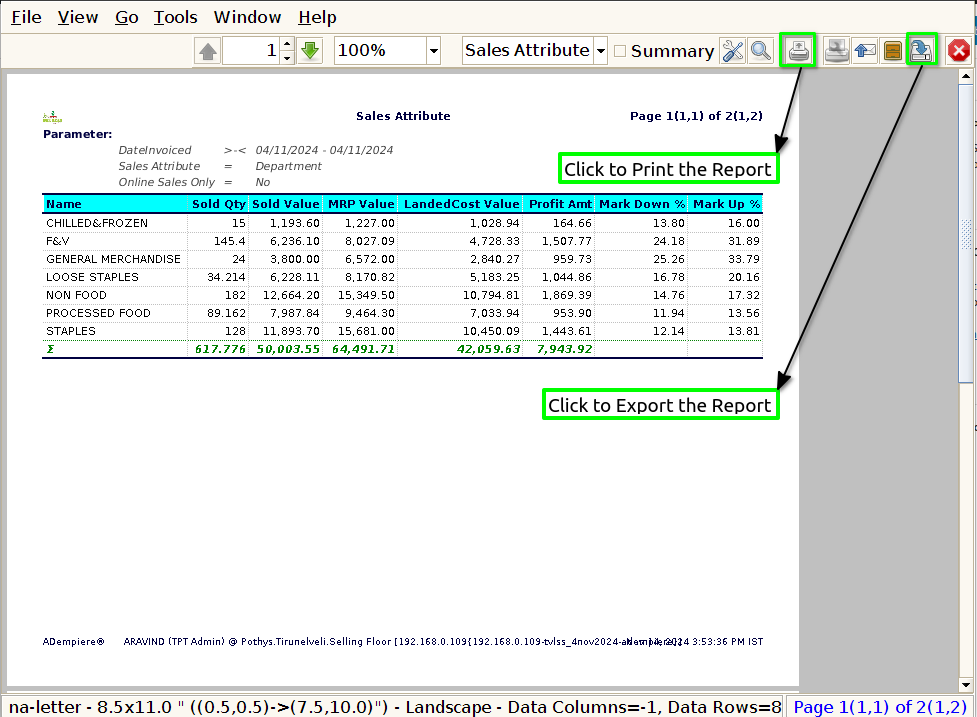Click the Profit Amt column header

560,204
